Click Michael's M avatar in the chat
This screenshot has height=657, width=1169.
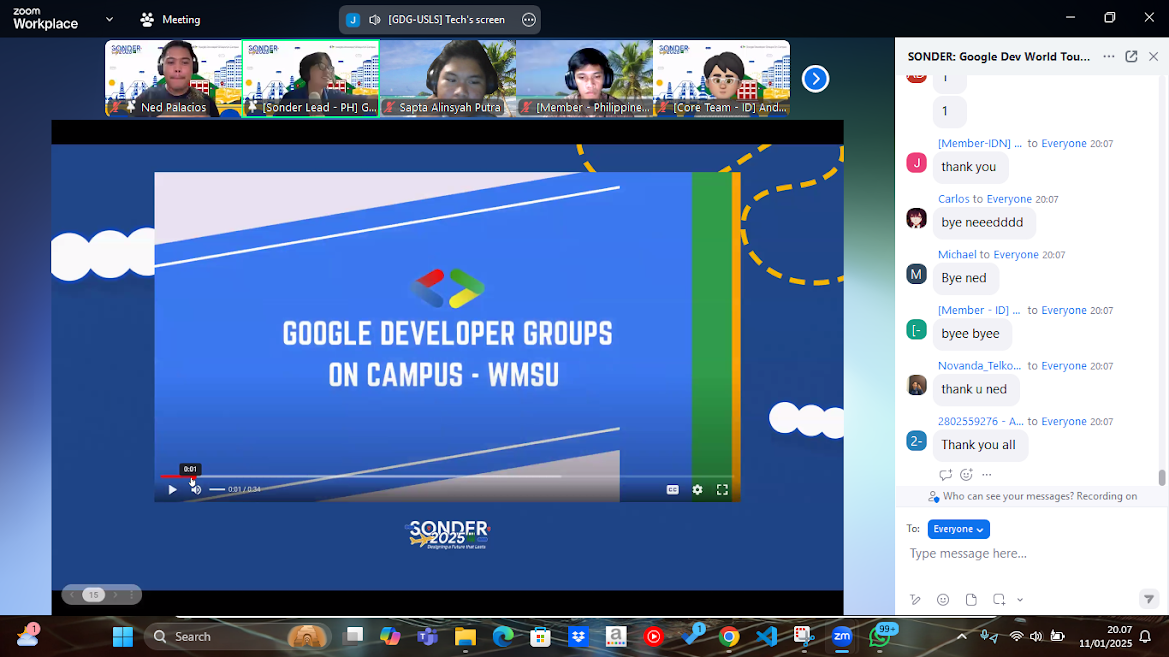click(x=916, y=274)
